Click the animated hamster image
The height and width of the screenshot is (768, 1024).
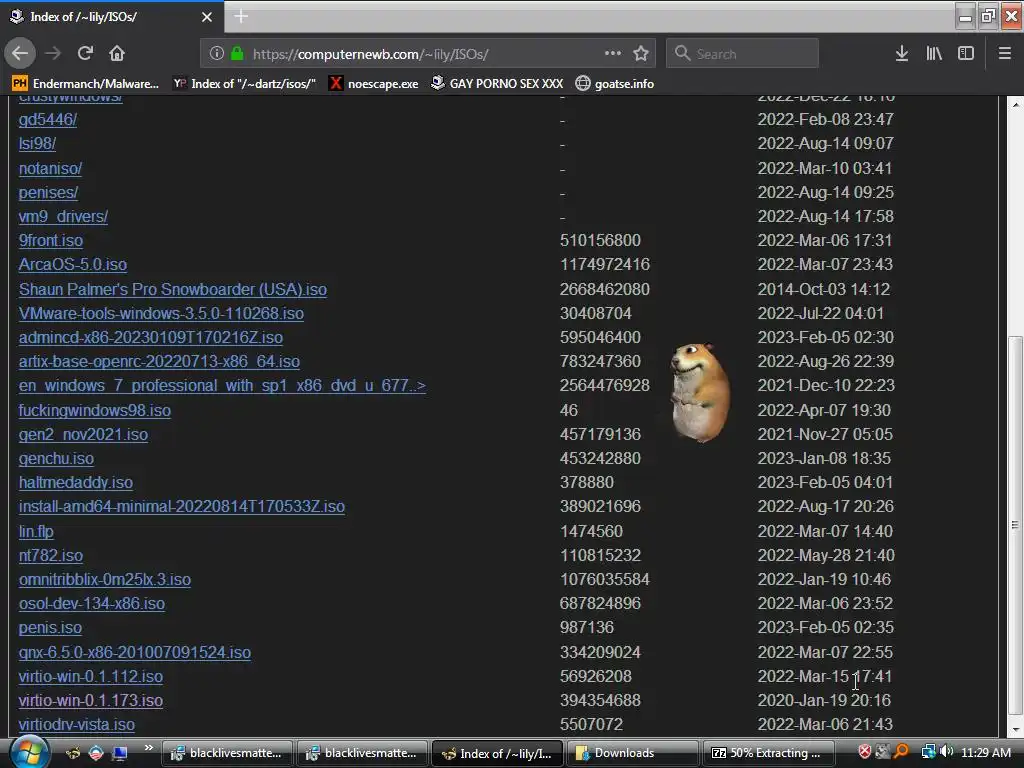click(699, 392)
